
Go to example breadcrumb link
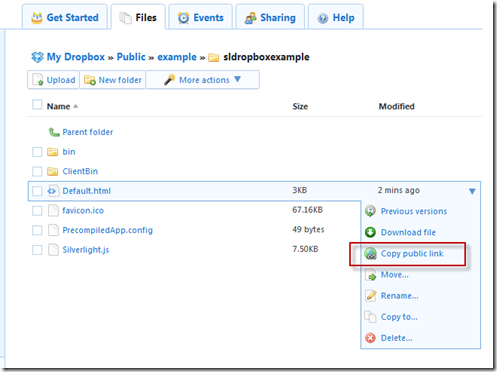tap(177, 57)
